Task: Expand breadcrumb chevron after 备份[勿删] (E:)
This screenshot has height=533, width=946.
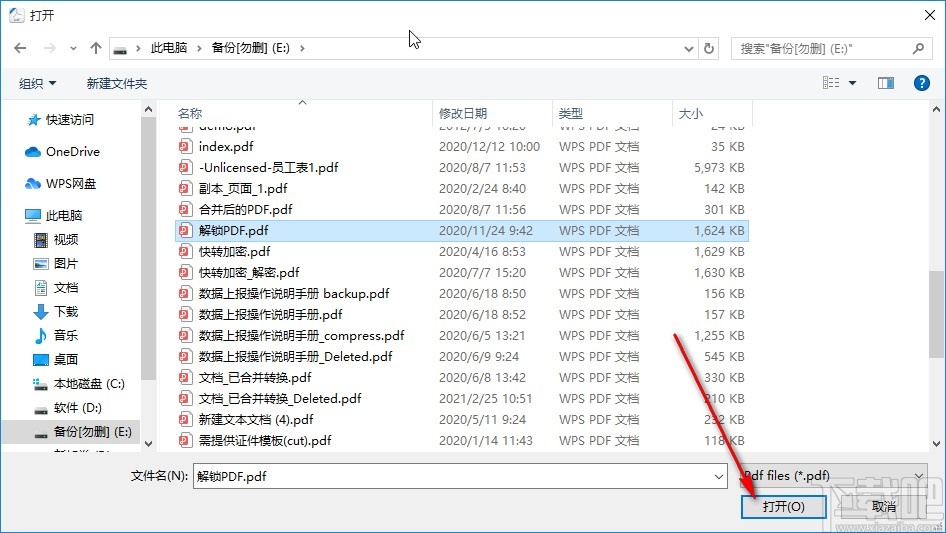Action: coord(302,48)
